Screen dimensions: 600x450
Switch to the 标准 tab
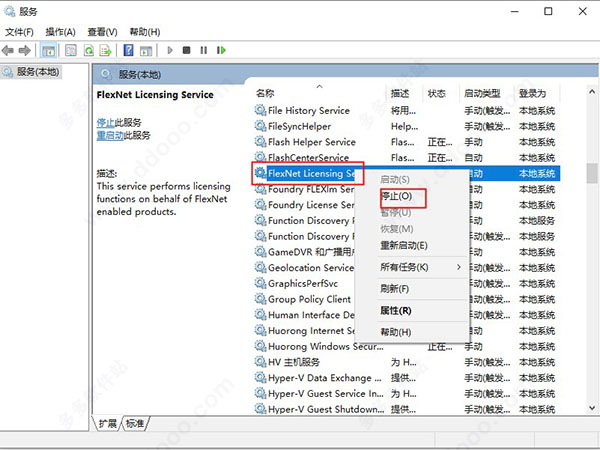click(135, 423)
